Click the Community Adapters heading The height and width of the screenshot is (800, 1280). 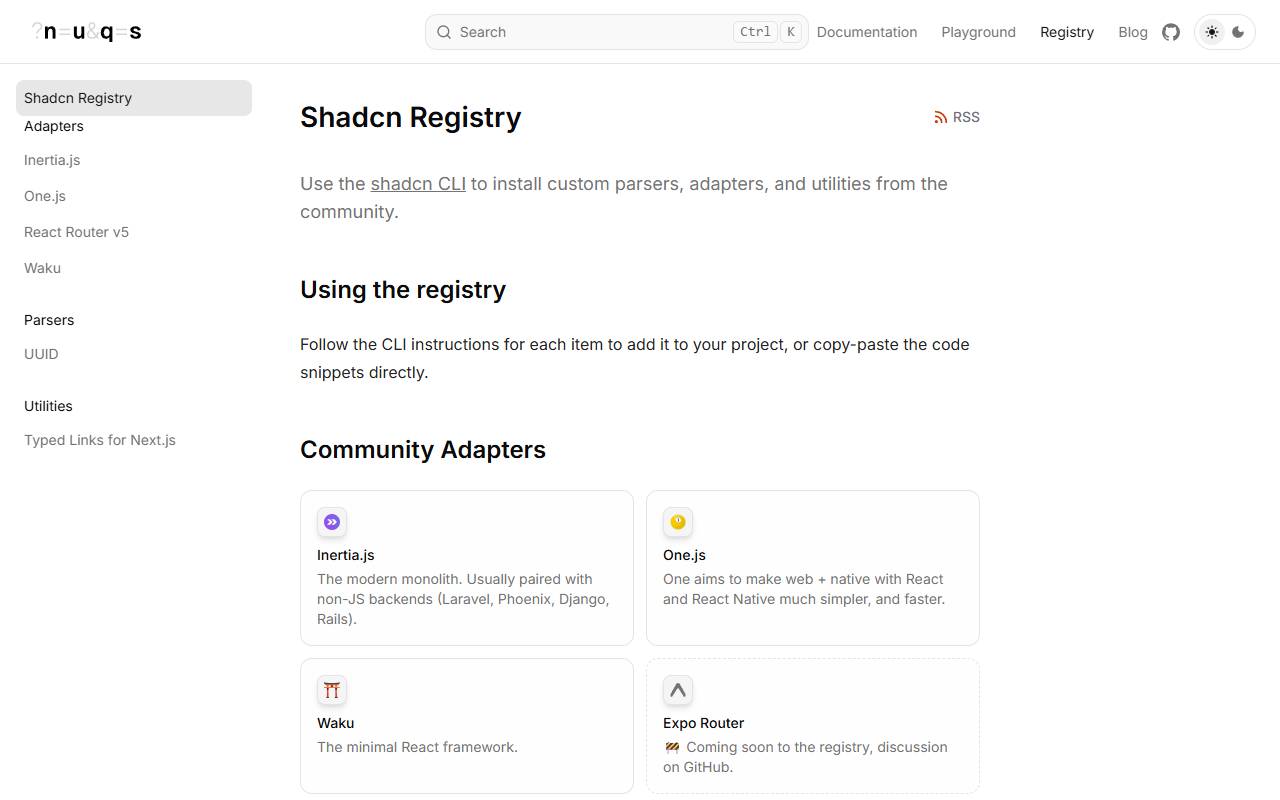(x=423, y=450)
